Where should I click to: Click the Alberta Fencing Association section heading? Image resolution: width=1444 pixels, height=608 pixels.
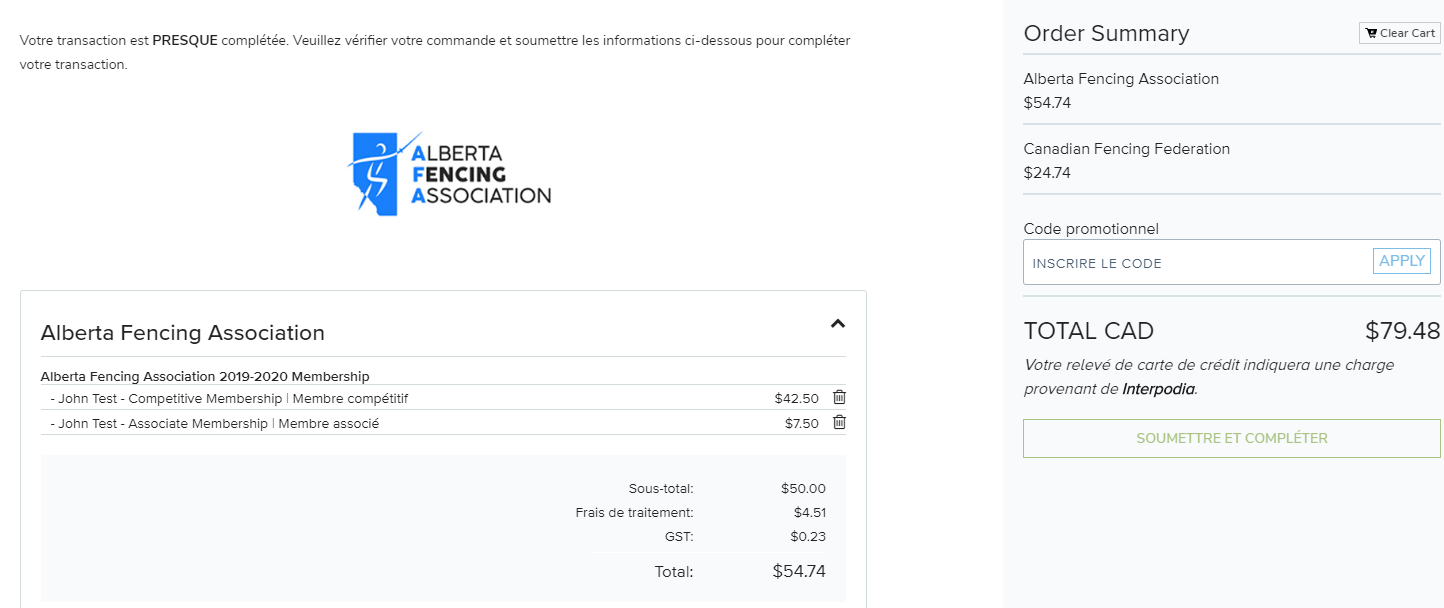pos(182,333)
